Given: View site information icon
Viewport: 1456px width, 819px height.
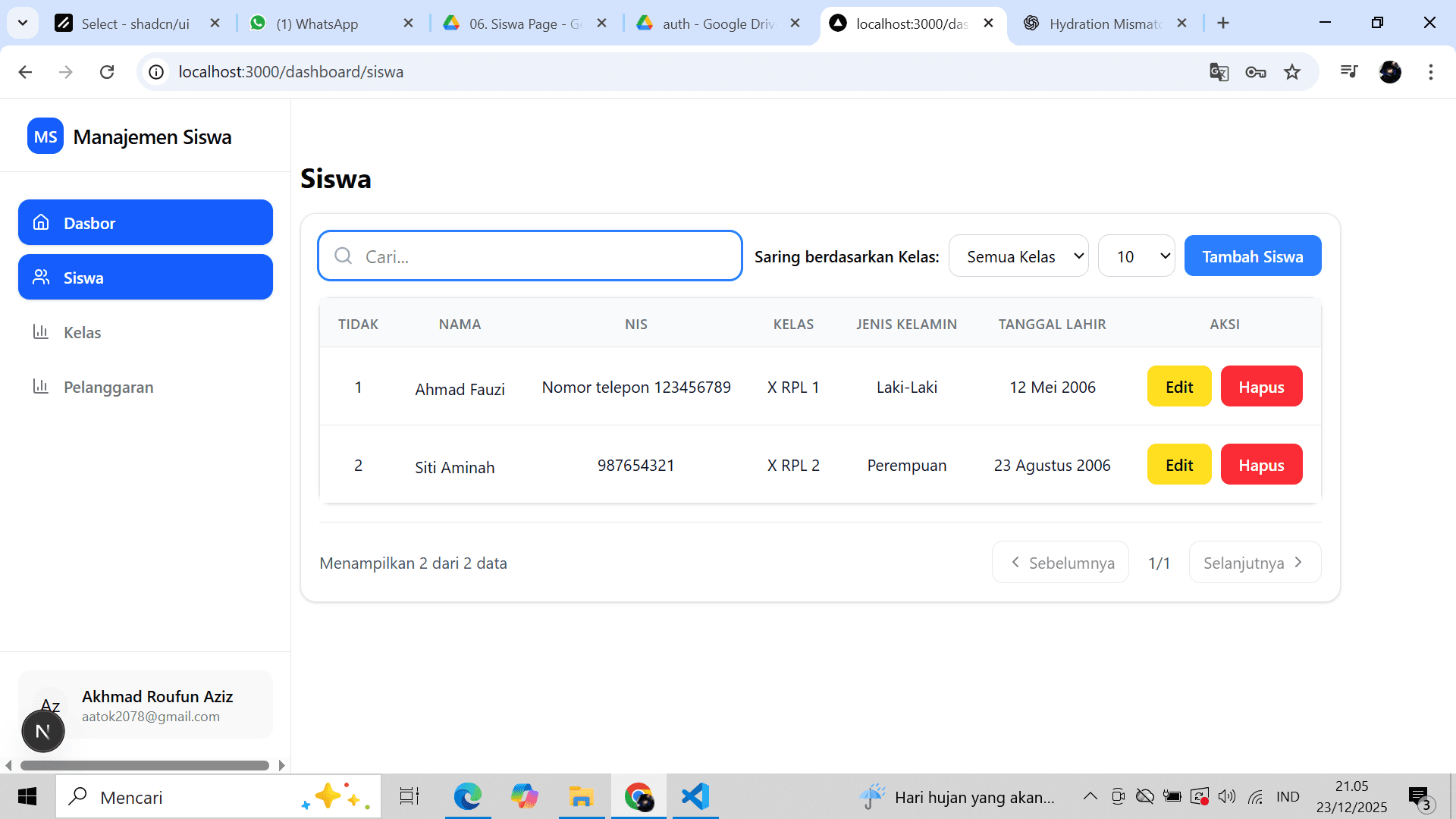Looking at the screenshot, I should point(156,72).
